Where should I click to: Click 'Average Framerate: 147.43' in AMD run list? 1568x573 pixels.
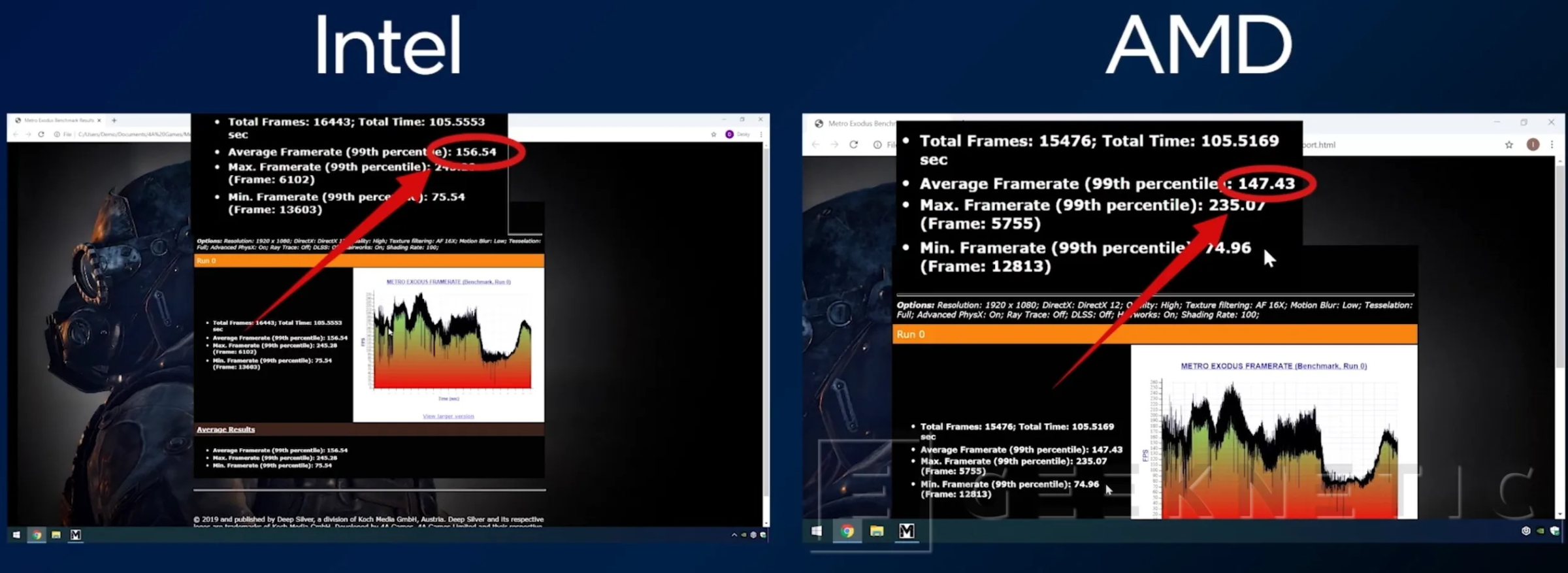click(x=1021, y=450)
